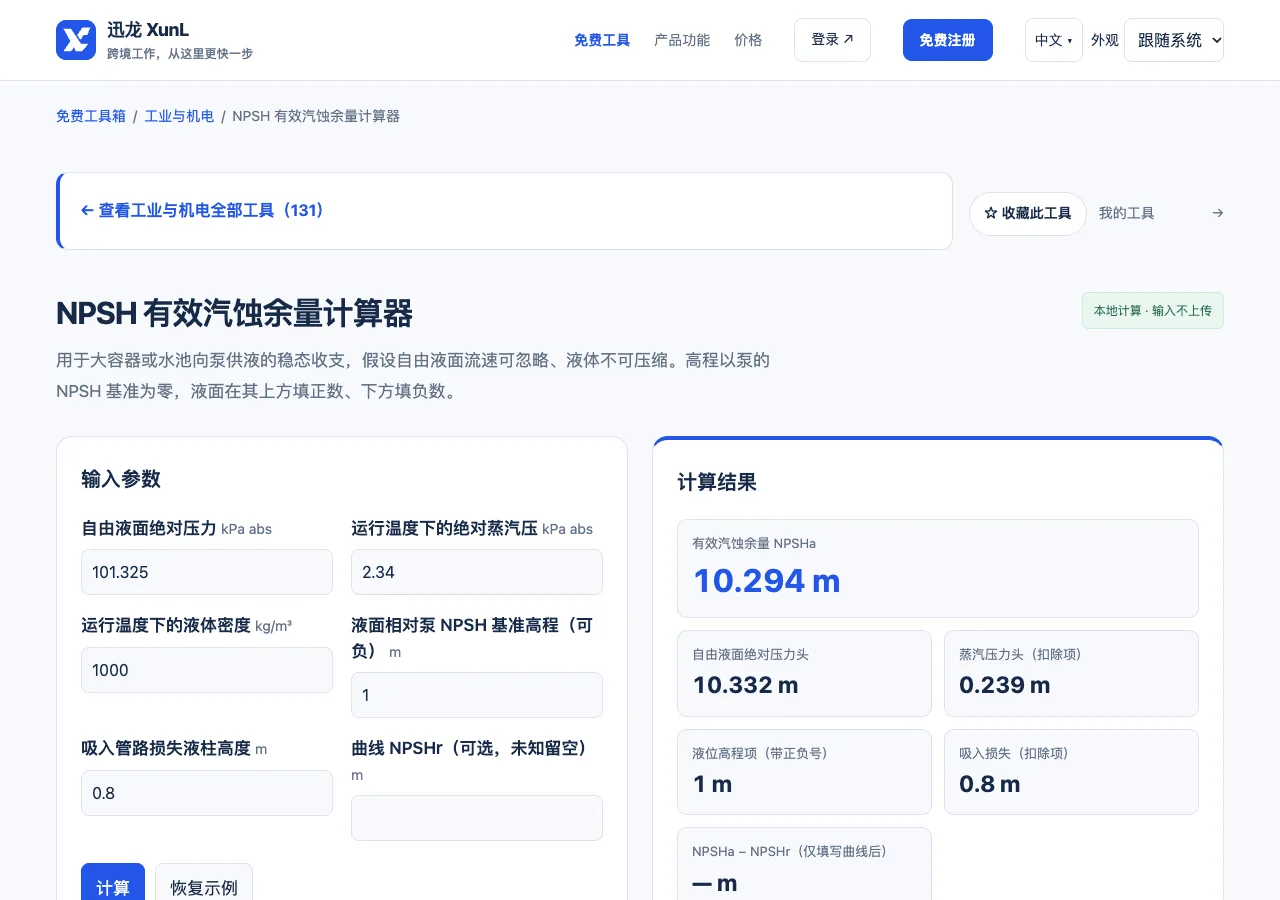
Task: Click the XunL logo icon
Action: pyautogui.click(x=76, y=40)
